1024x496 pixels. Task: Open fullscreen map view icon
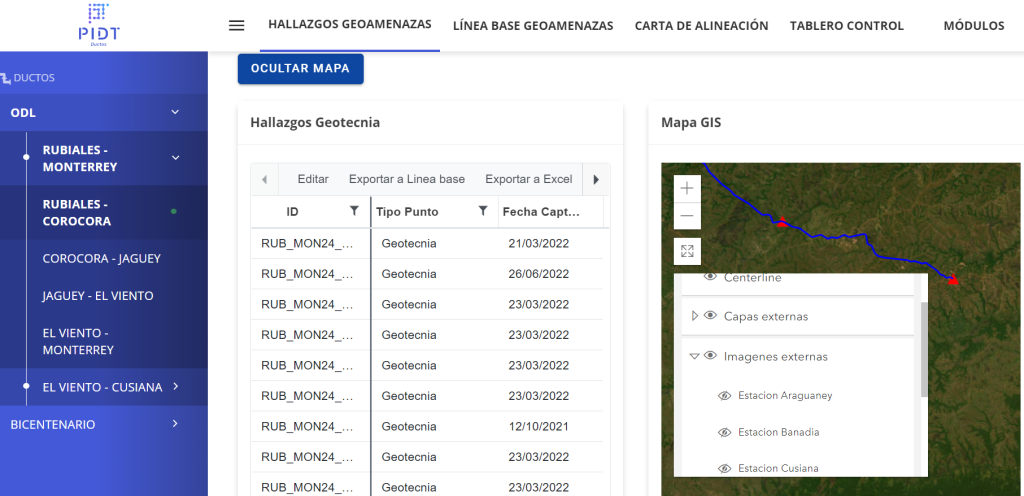[x=687, y=251]
